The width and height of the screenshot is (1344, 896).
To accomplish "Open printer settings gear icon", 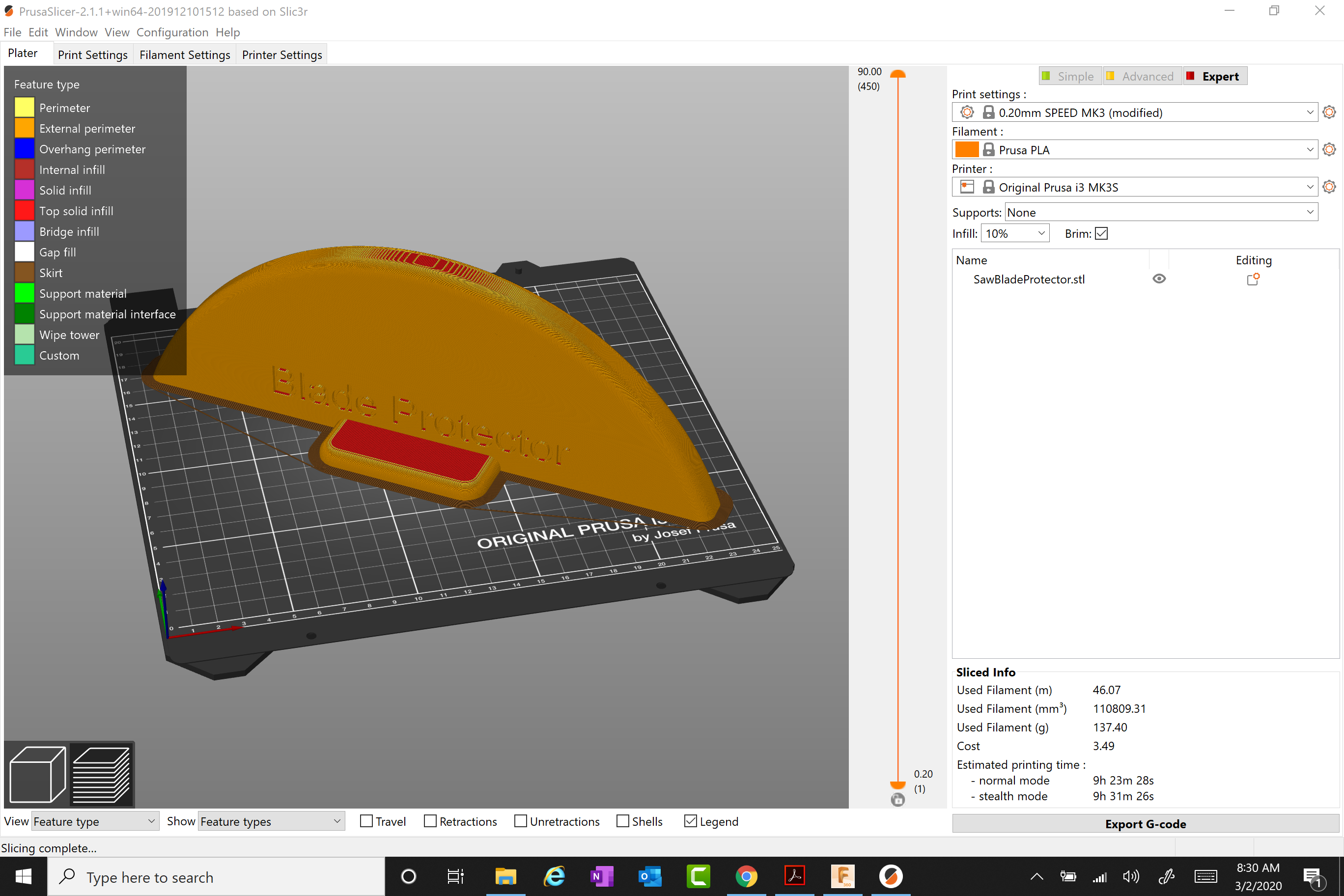I will coord(1329,186).
